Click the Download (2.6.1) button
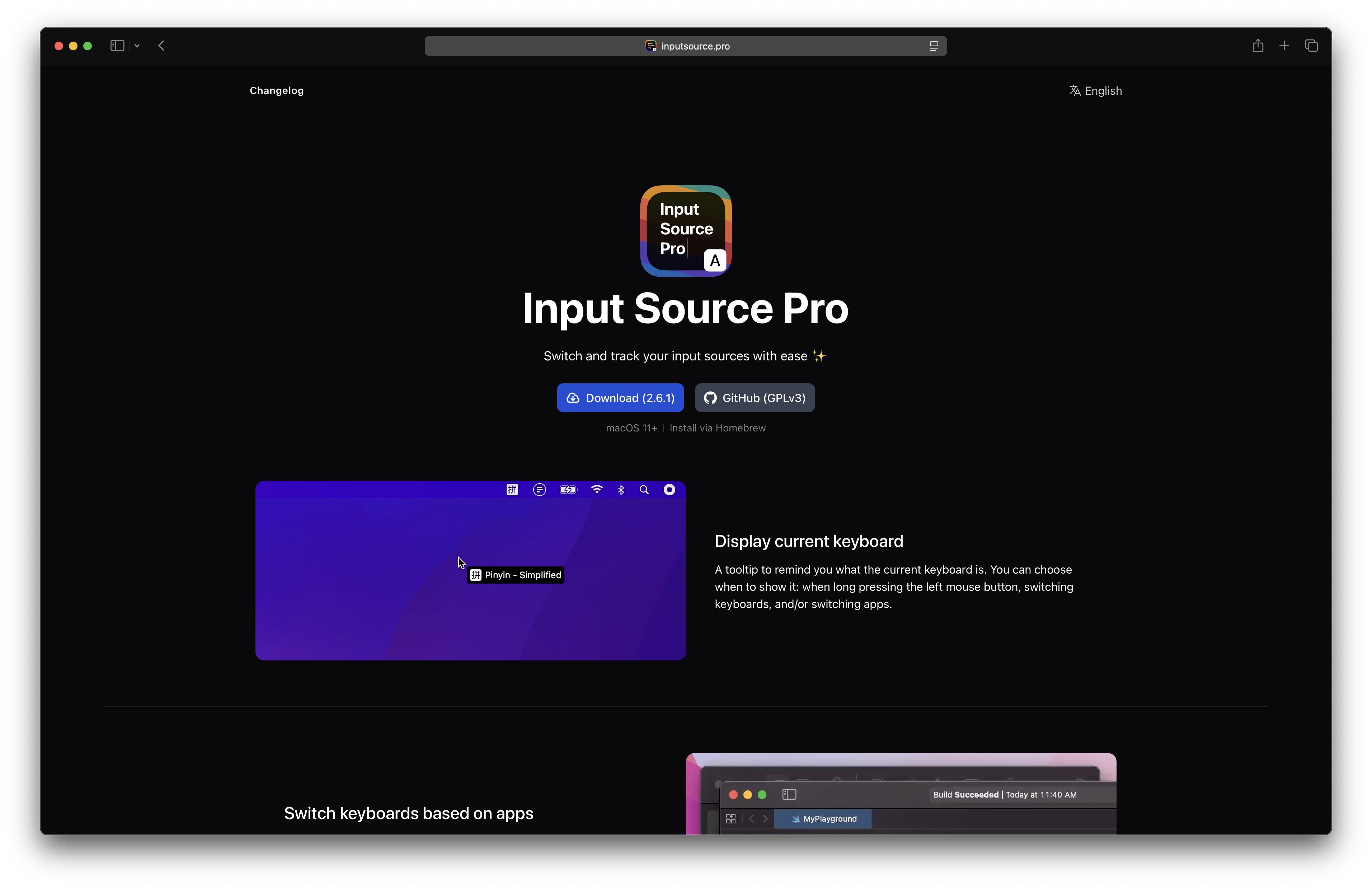Viewport: 1372px width, 888px height. [620, 398]
